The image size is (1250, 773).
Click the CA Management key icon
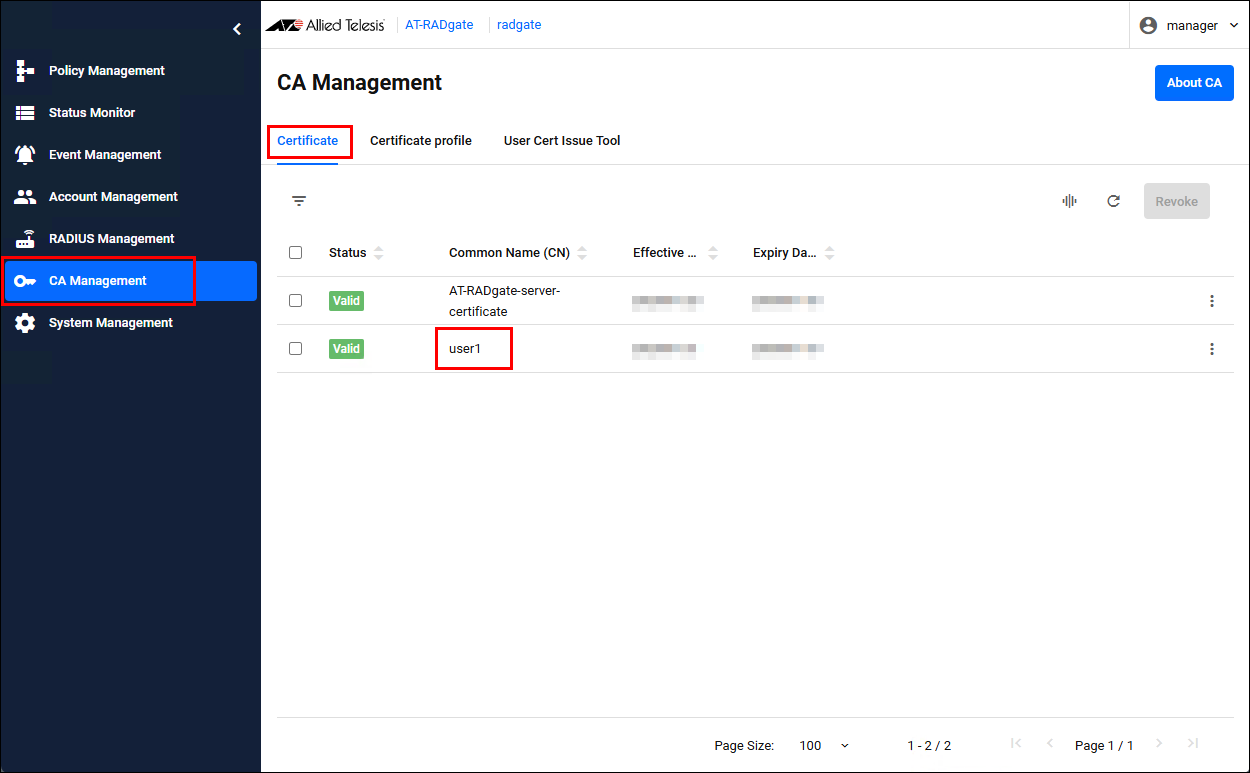tap(26, 281)
